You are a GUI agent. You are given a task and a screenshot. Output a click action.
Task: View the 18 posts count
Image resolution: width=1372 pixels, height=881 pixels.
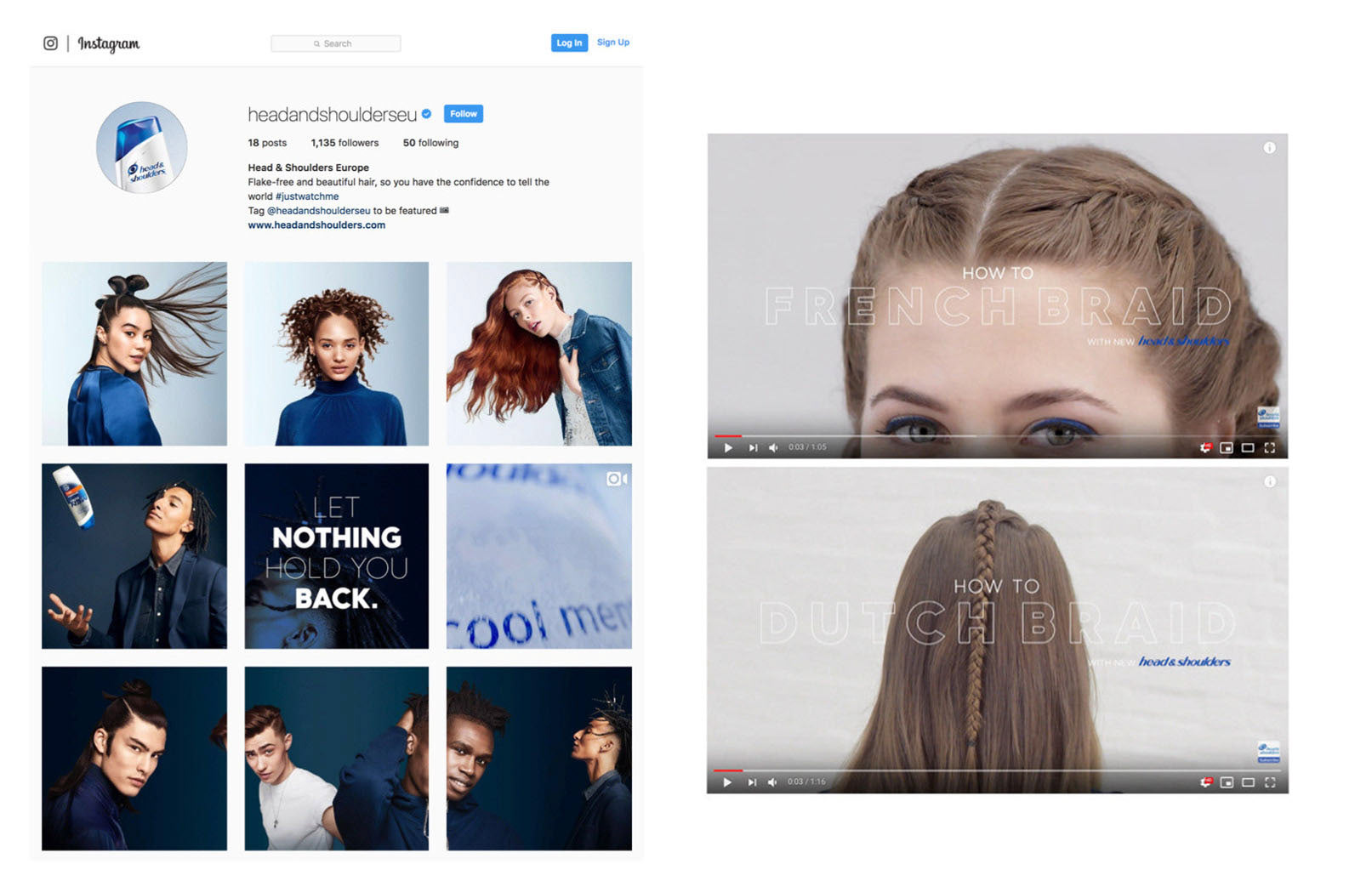coord(267,143)
